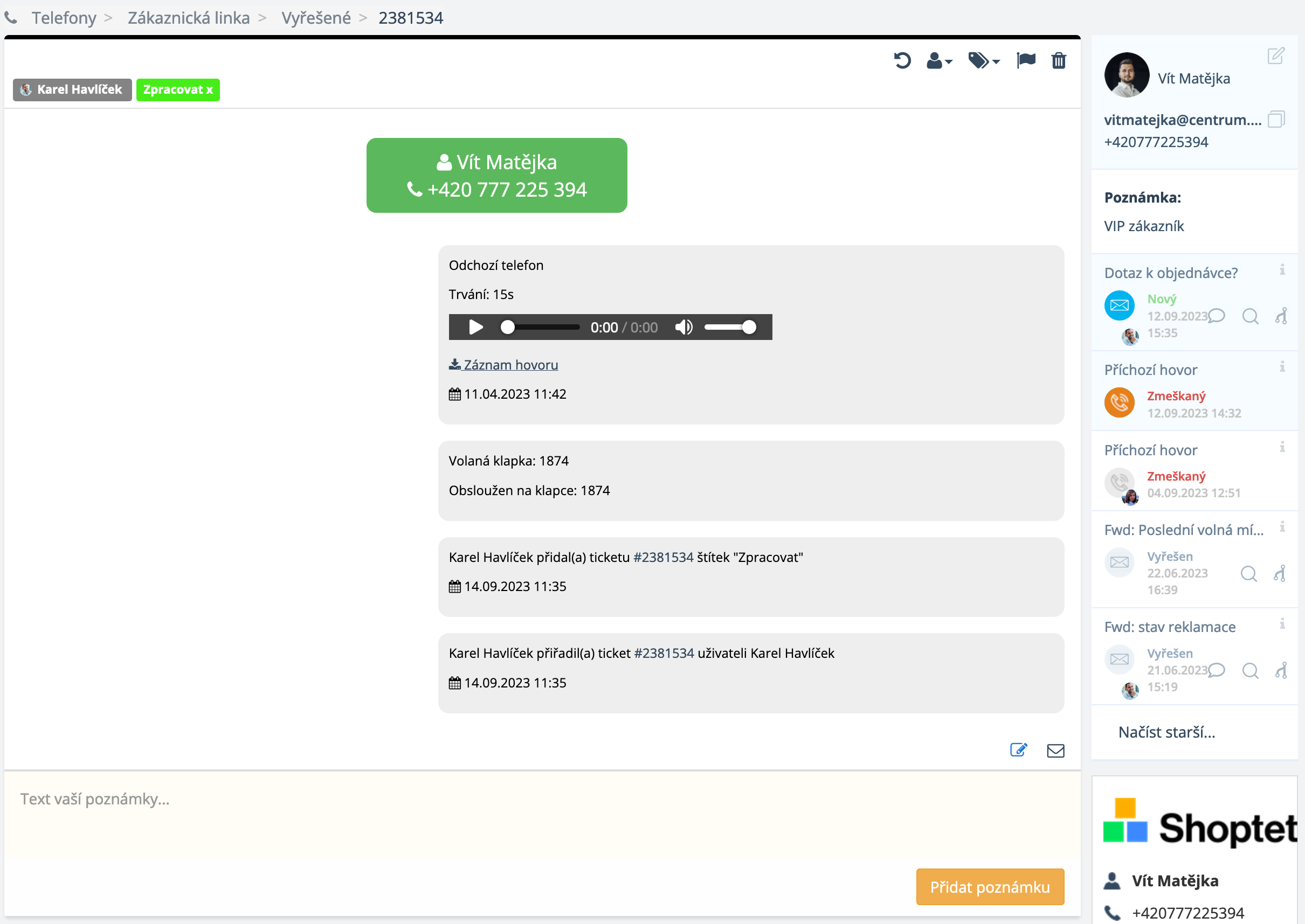Open the assign user dropdown
The image size is (1305, 924).
point(939,60)
